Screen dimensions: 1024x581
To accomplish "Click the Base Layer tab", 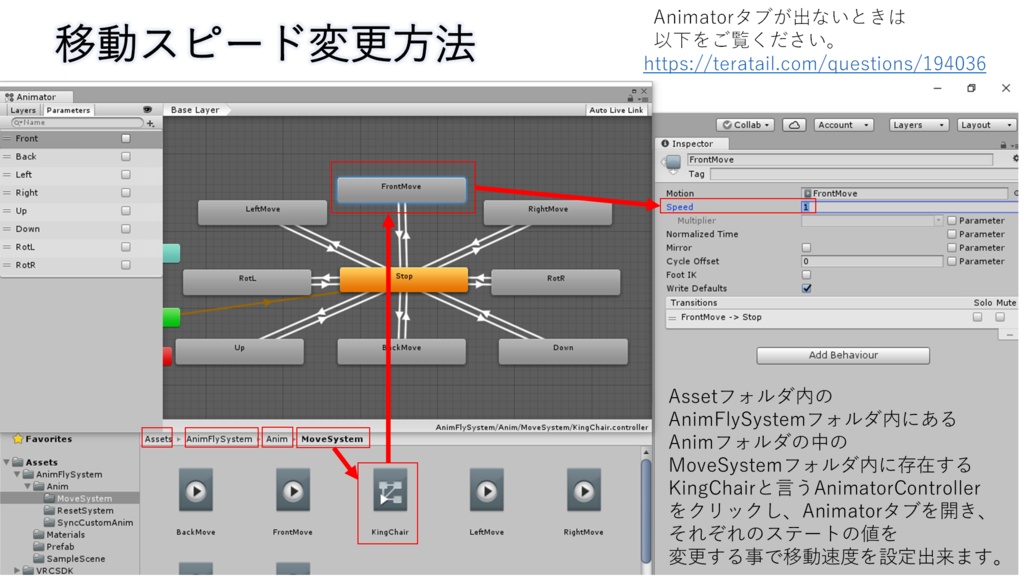I will pyautogui.click(x=196, y=110).
